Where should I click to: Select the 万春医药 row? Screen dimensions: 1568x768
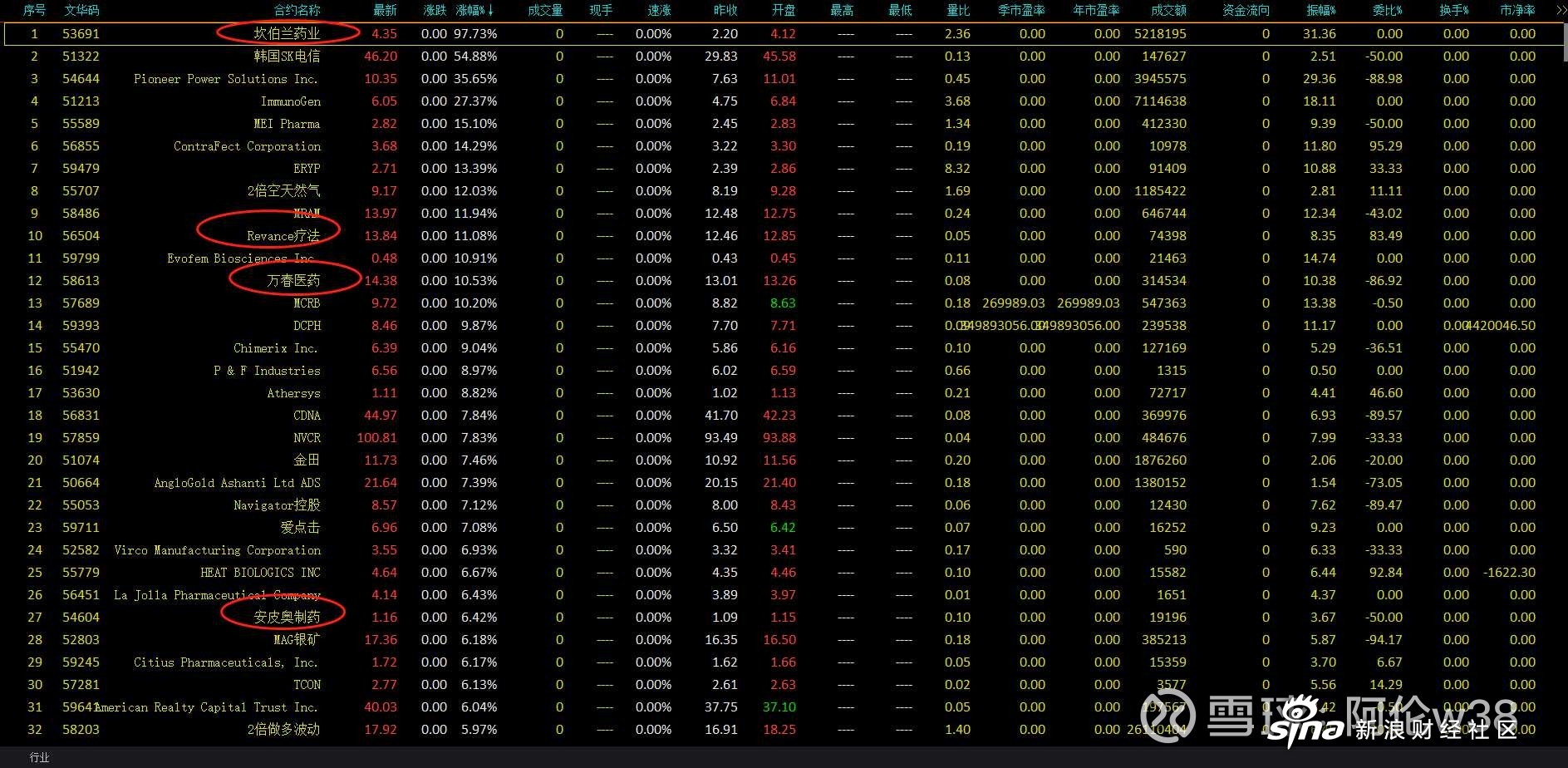(784, 281)
